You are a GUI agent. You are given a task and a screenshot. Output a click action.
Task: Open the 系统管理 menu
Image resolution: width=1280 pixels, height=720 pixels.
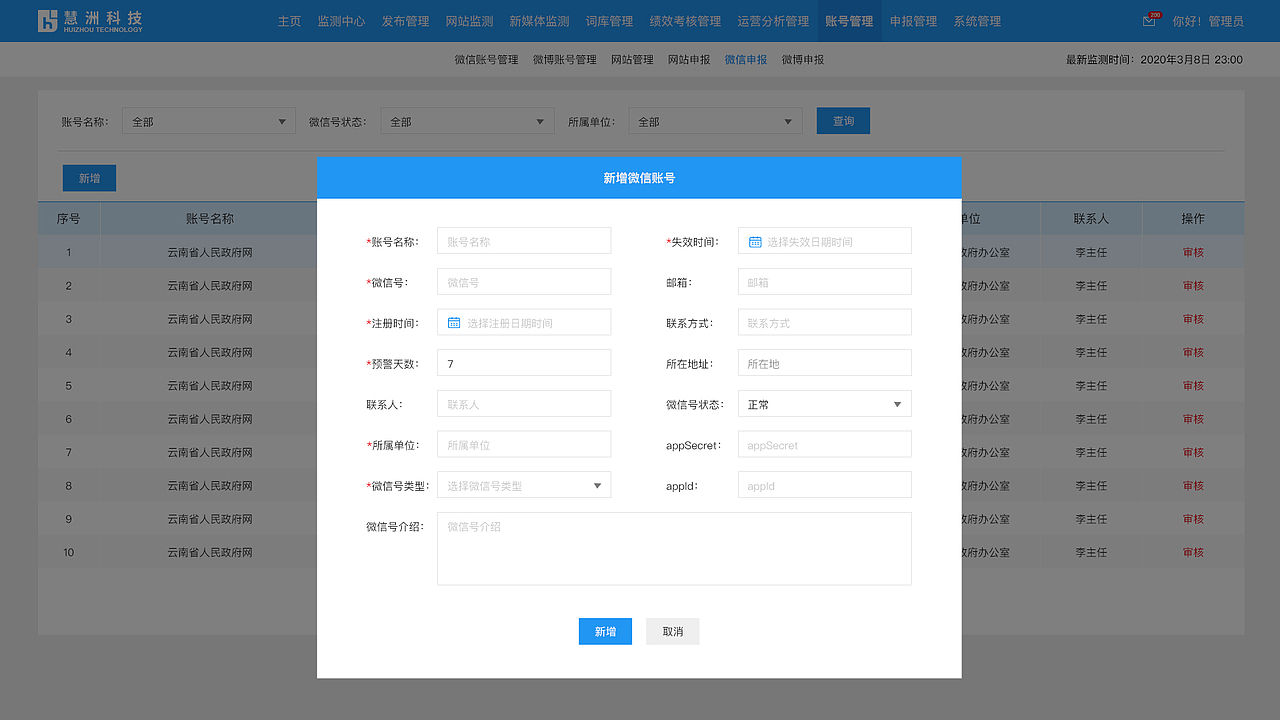point(976,20)
